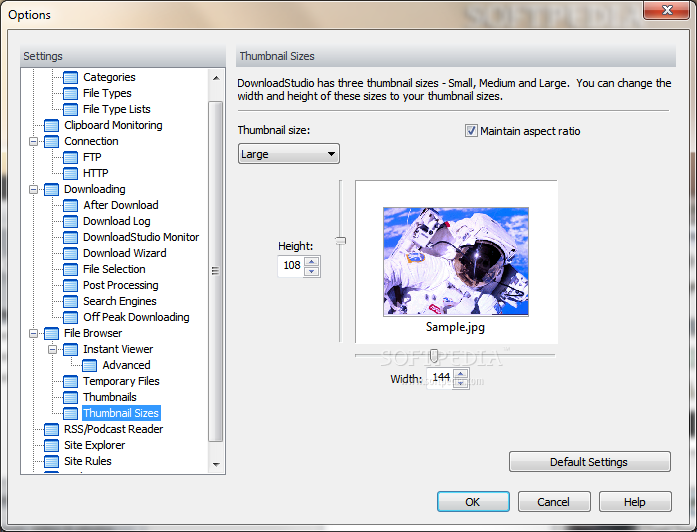Click the Post Processing page icon

click(x=70, y=285)
